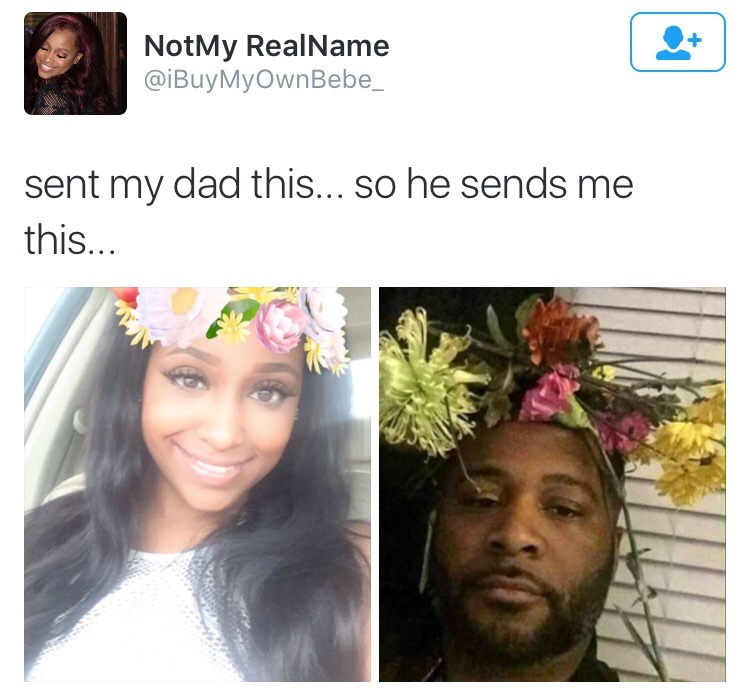Viewport: 750px width, 700px height.
Task: Click the word "dad" in the tweet
Action: click(206, 184)
